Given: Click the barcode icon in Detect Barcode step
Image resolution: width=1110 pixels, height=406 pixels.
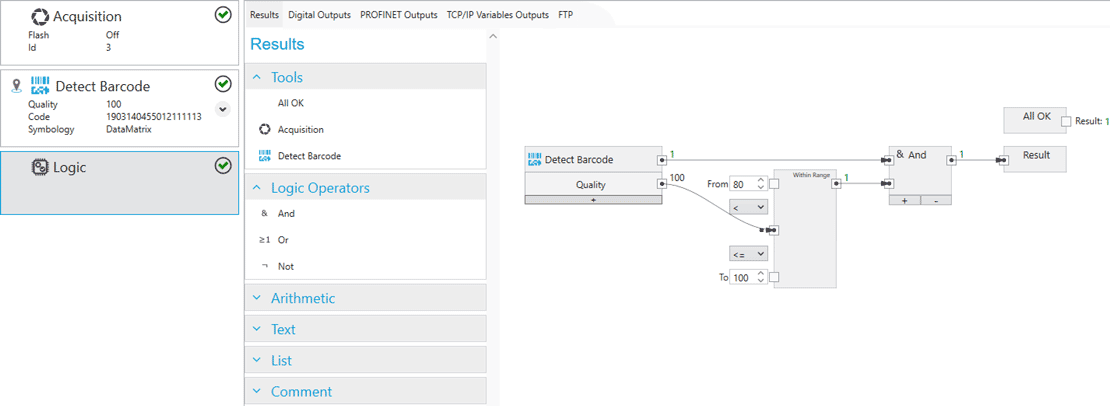Looking at the screenshot, I should point(40,86).
